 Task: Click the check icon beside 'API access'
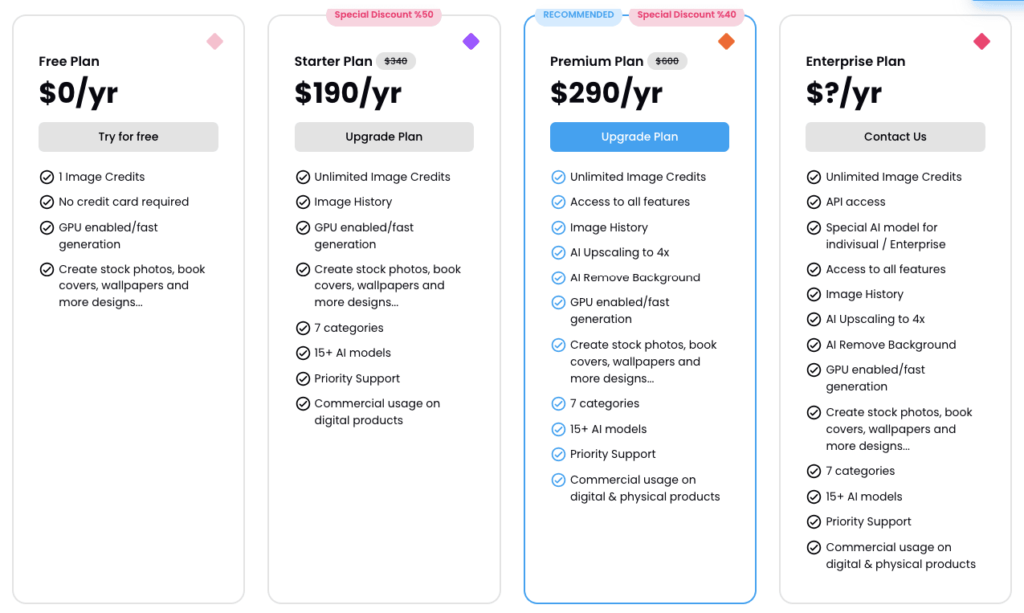coord(814,202)
